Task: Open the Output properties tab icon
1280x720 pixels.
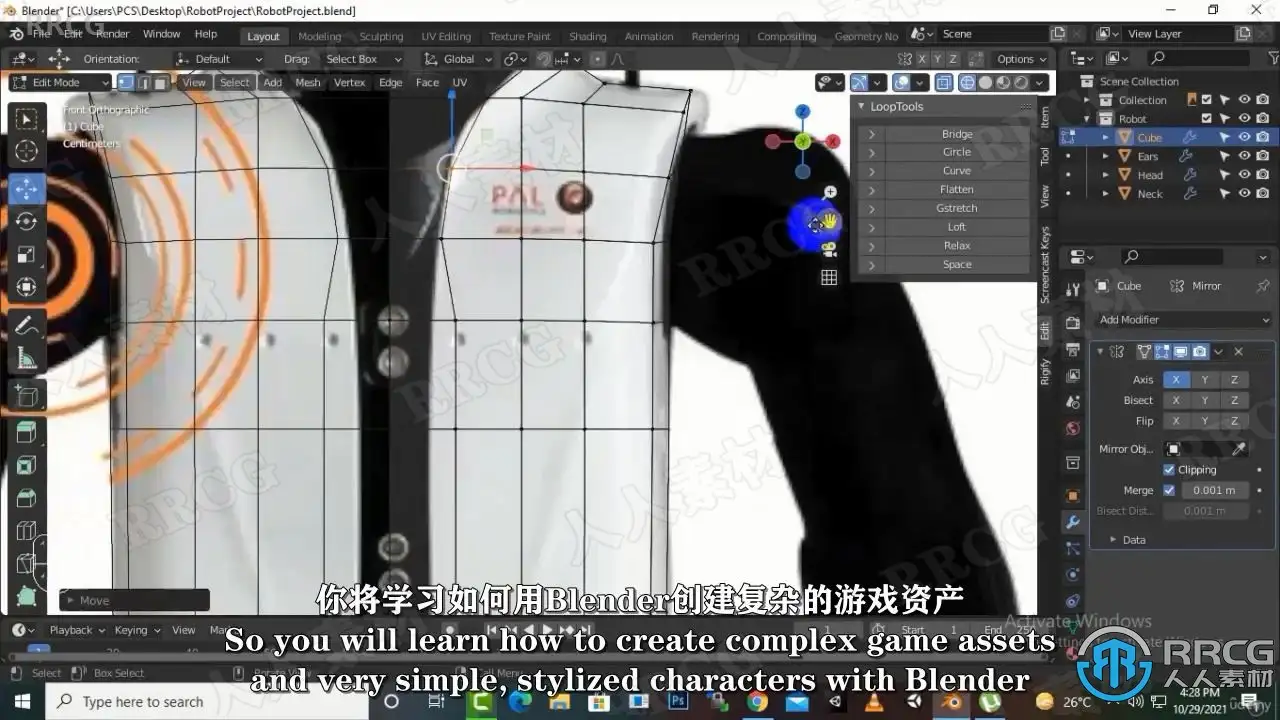Action: (1073, 349)
